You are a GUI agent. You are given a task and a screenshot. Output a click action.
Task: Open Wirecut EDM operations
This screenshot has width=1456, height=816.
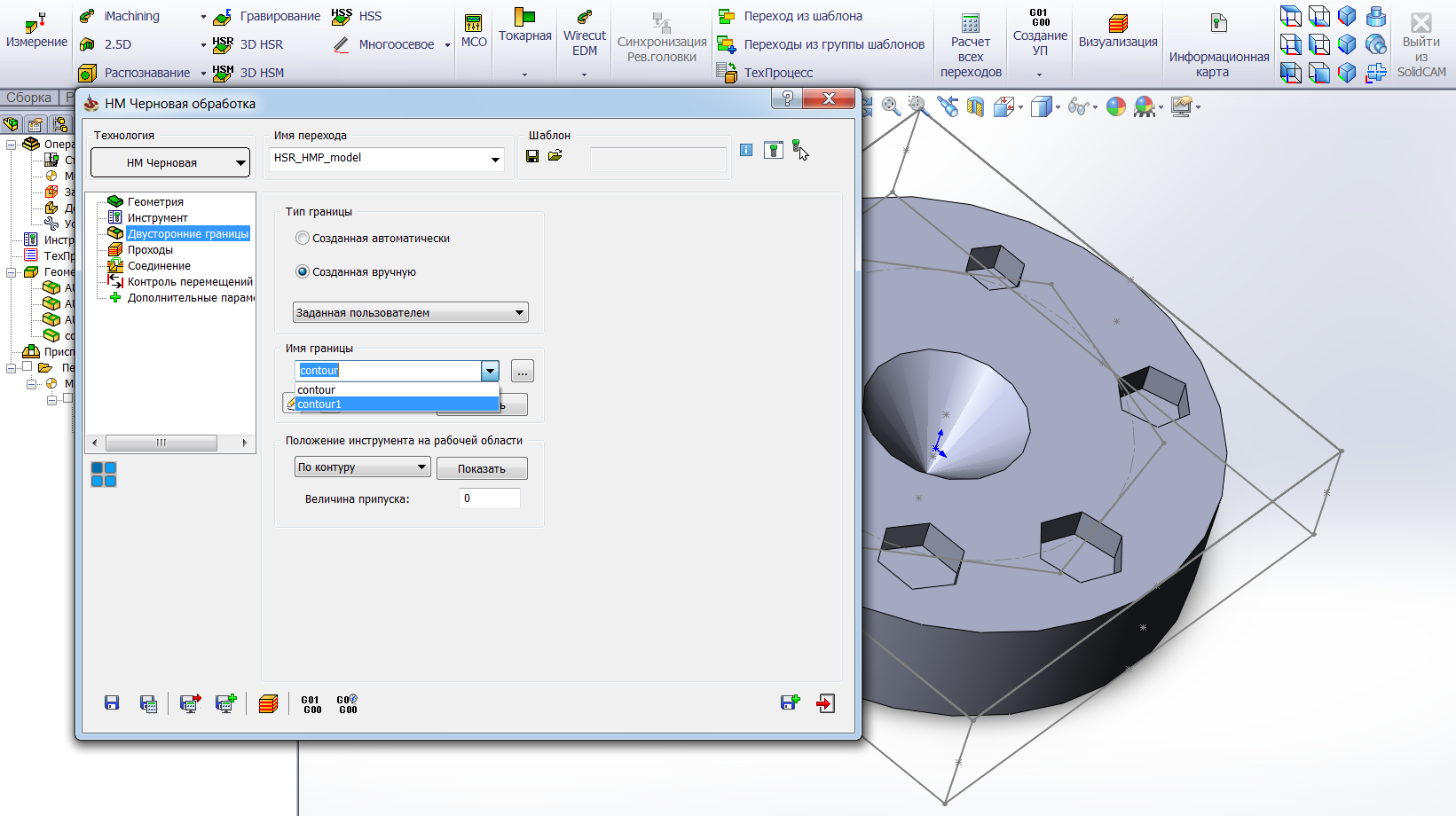pos(585,33)
